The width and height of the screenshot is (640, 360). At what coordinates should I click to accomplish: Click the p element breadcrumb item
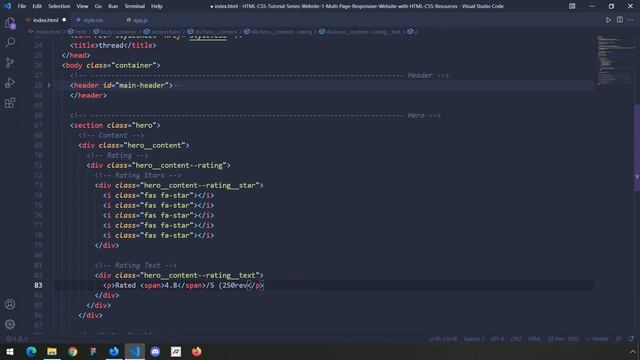click(416, 32)
